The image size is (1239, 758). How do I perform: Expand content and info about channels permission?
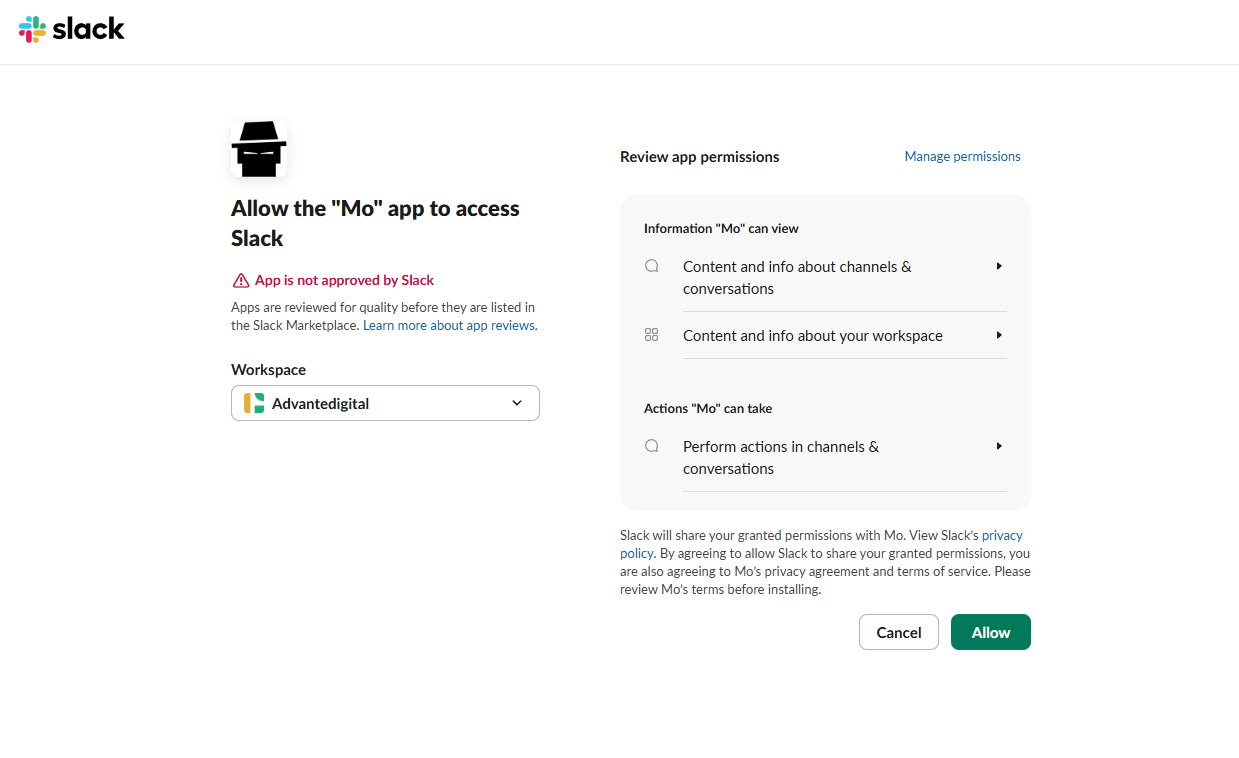[998, 265]
